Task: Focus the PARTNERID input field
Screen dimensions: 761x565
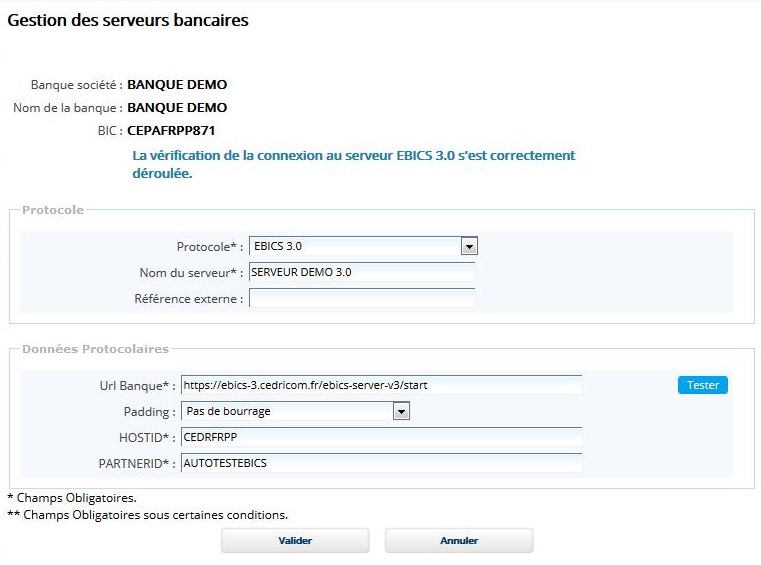Action: tap(381, 463)
